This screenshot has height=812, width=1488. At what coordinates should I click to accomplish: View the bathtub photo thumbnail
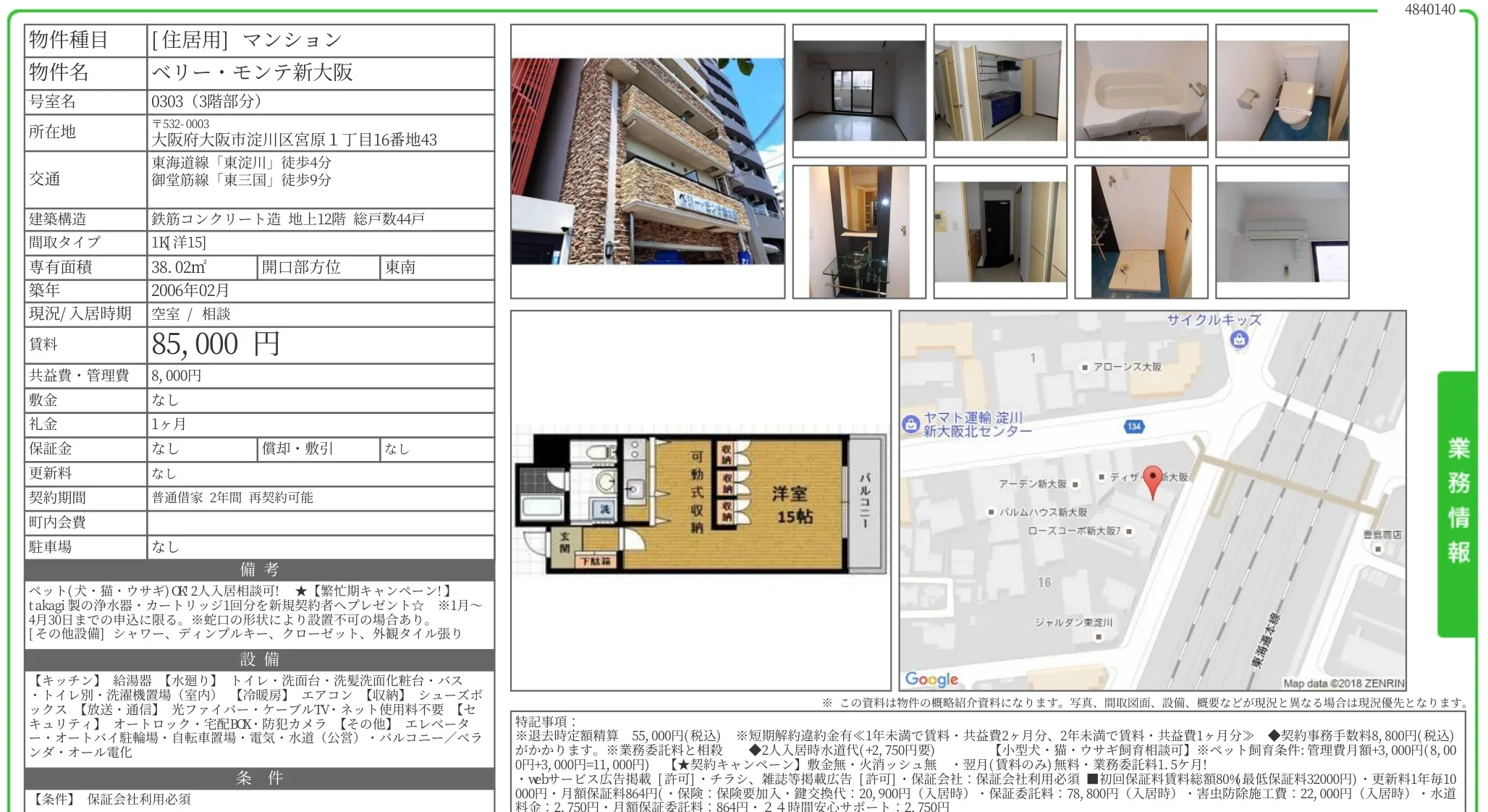(x=1141, y=89)
